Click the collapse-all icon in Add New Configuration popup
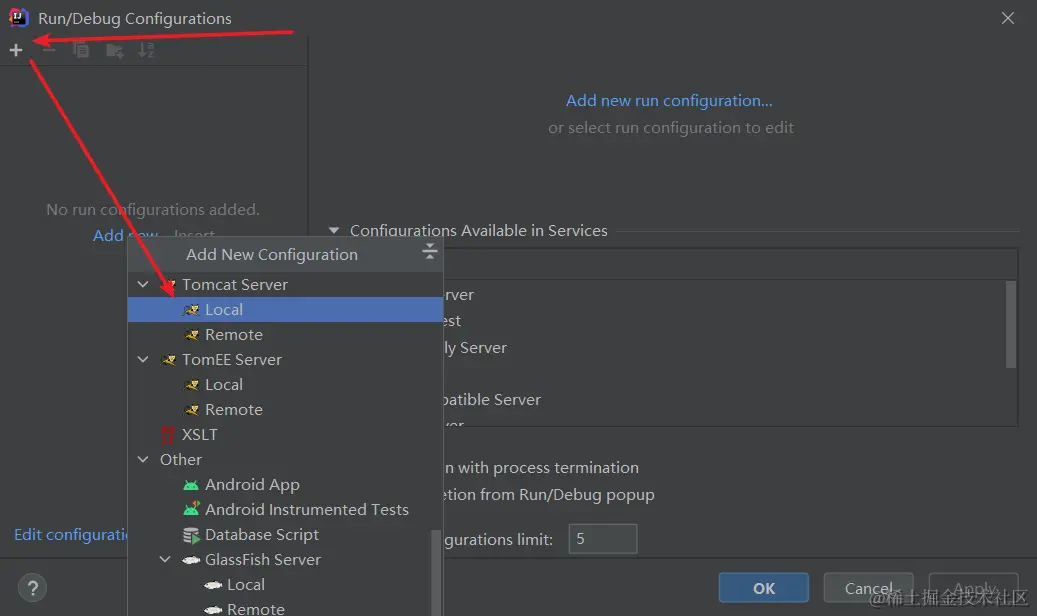 (430, 252)
